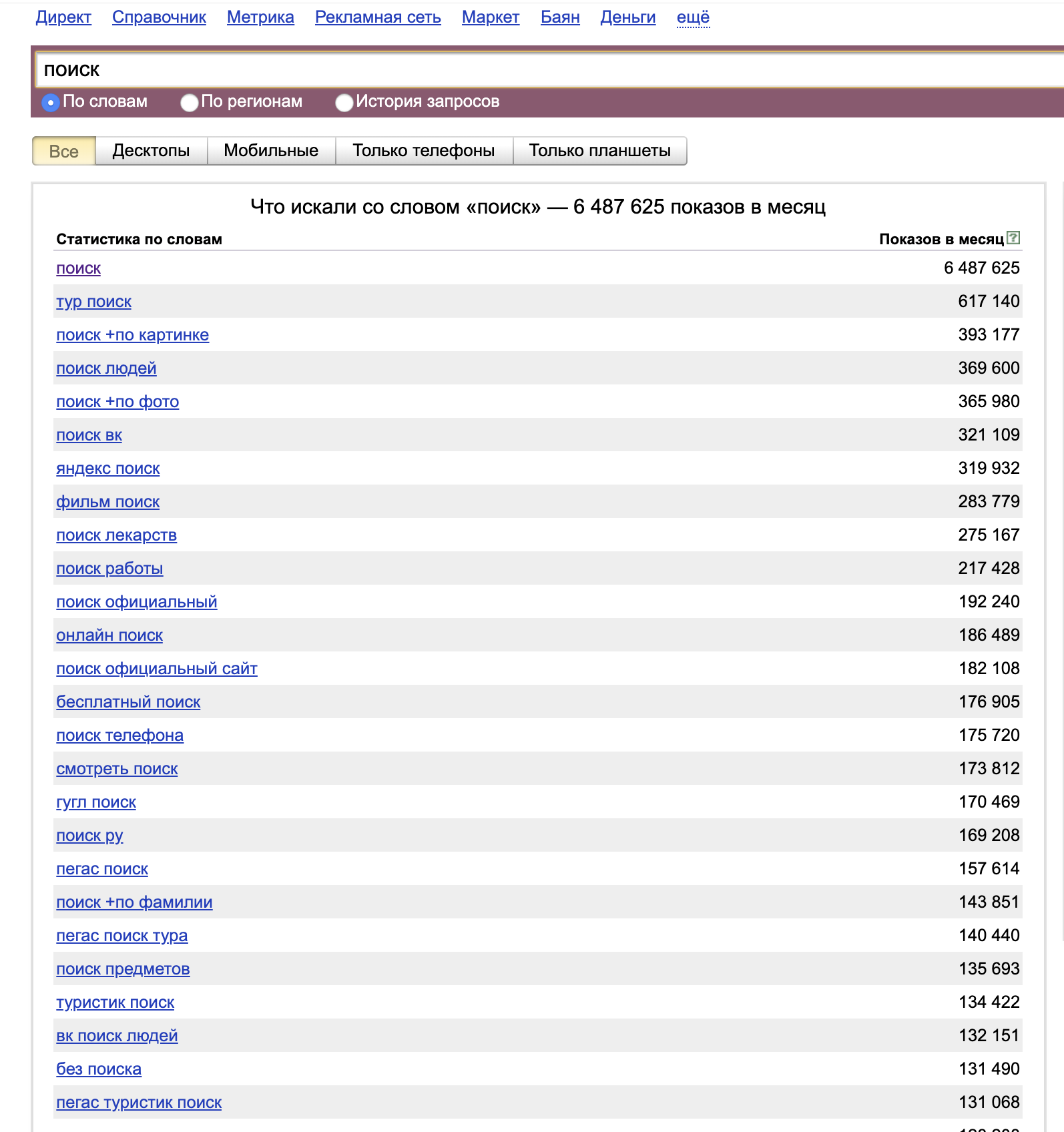
Task: Open the Директ link in top navigation
Action: click(63, 17)
